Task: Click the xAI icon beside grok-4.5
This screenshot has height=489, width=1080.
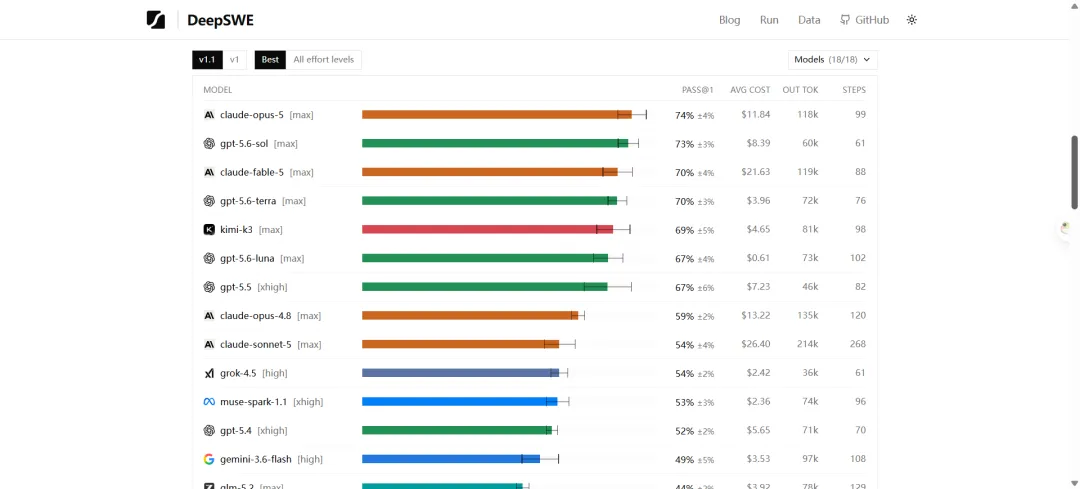Action: coord(209,373)
